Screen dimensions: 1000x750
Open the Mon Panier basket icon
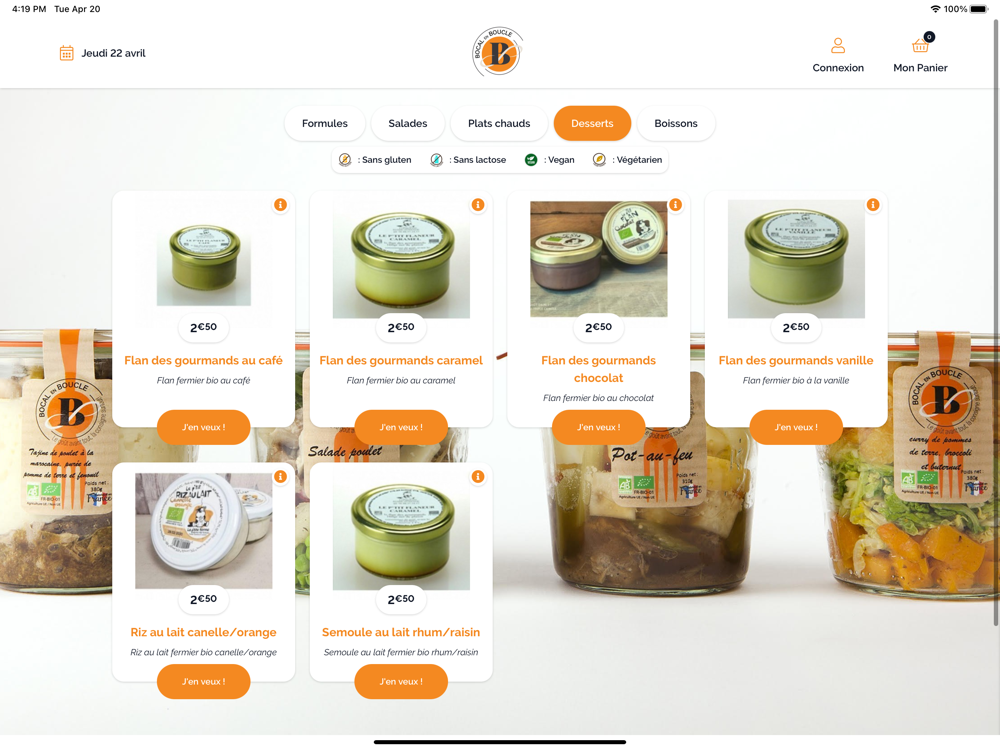[920, 45]
